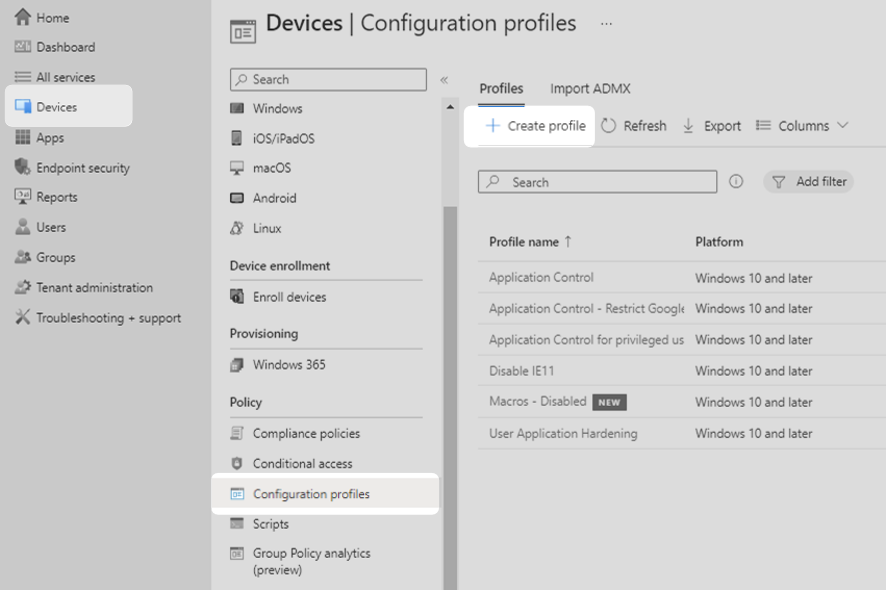Click the Create profile button

pos(531,125)
